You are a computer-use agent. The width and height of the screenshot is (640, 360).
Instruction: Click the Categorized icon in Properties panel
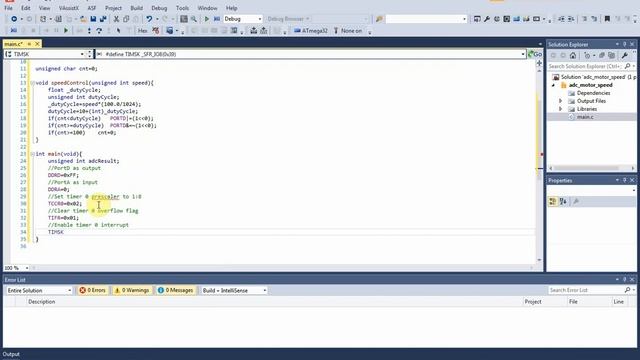coord(553,201)
